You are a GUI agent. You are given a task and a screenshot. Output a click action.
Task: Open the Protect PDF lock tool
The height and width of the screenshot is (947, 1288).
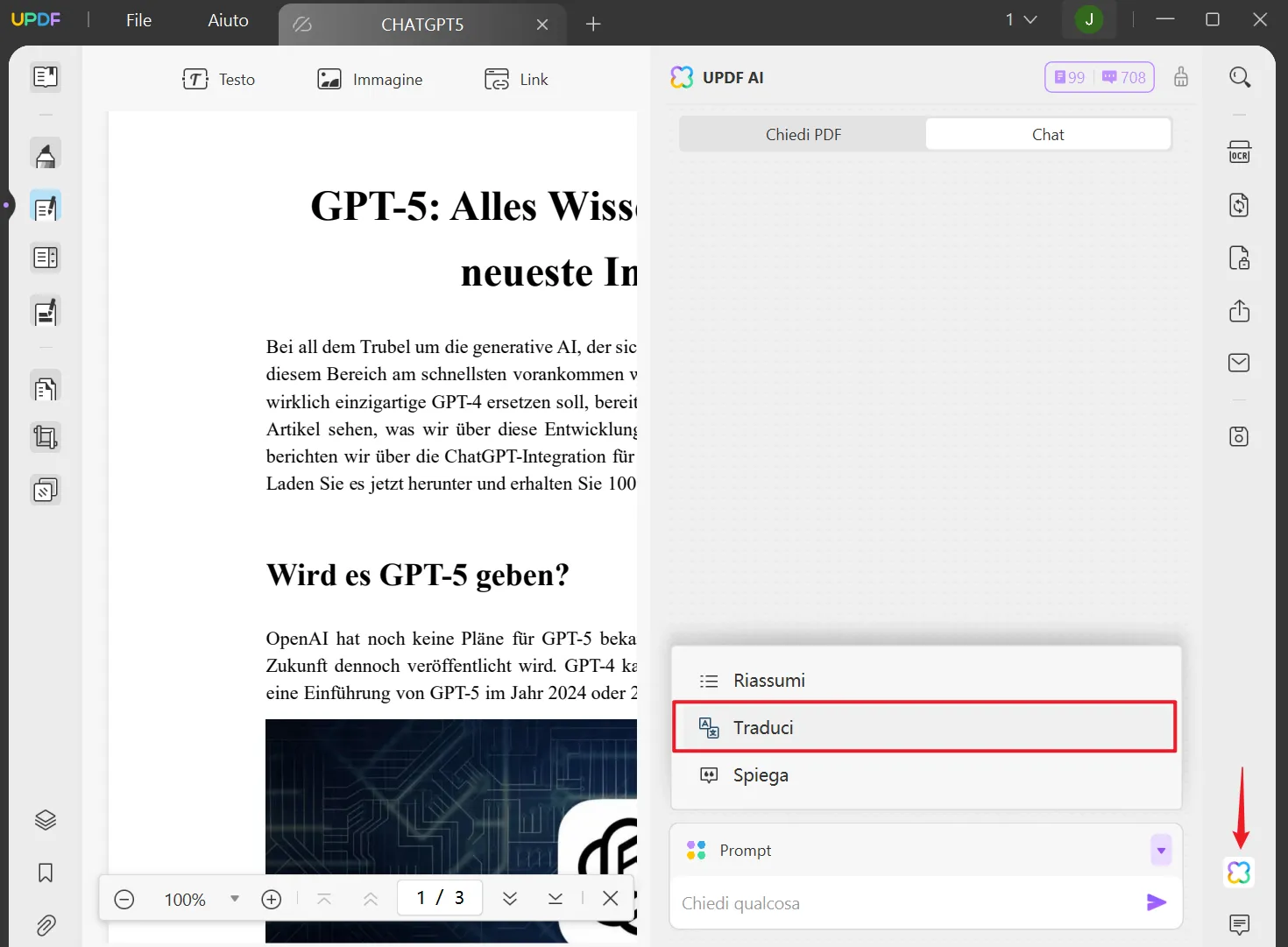pos(1240,258)
